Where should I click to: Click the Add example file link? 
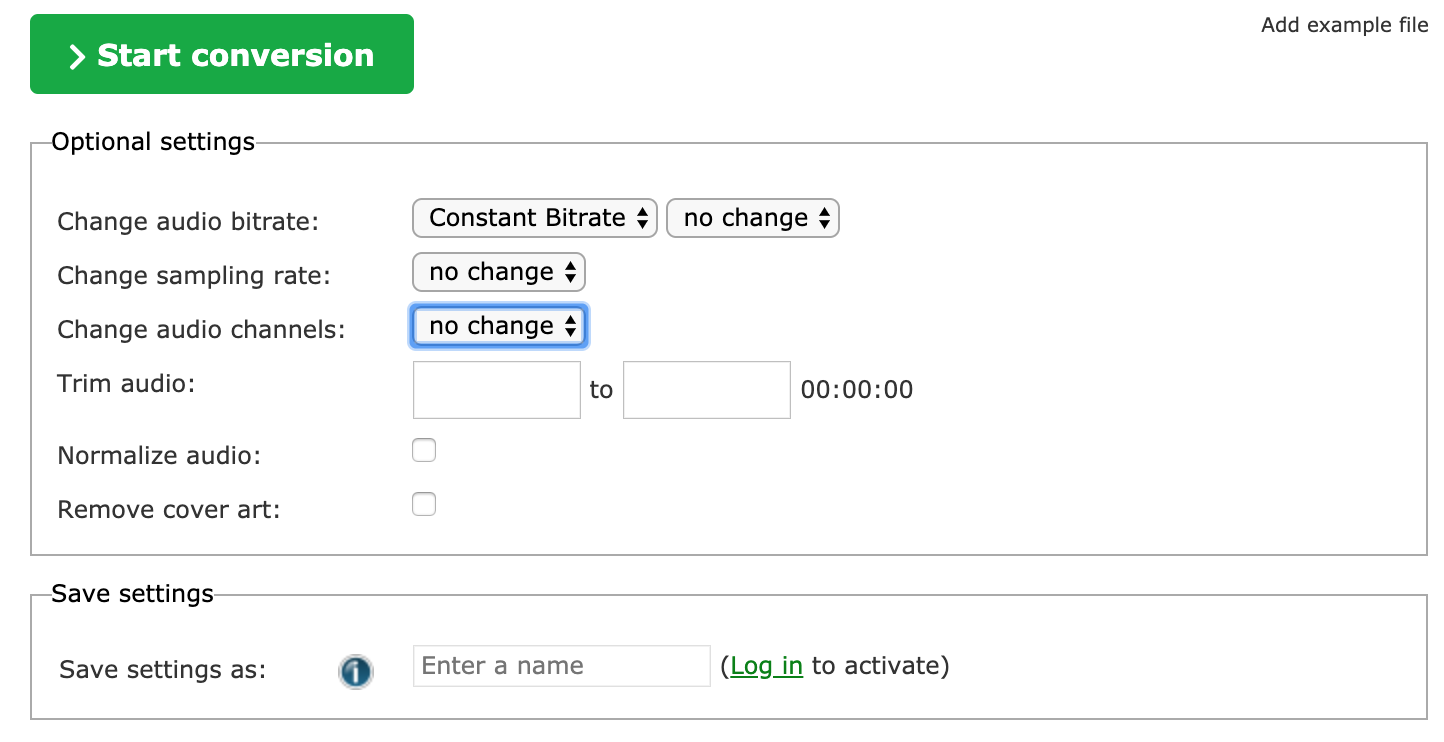click(x=1344, y=25)
